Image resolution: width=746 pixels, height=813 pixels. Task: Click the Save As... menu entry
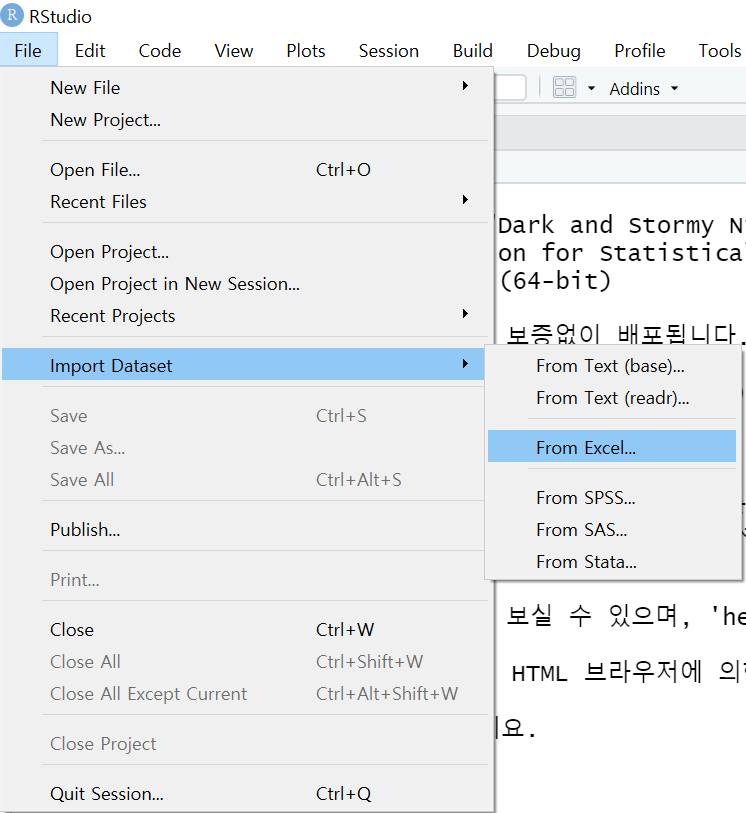(243, 447)
